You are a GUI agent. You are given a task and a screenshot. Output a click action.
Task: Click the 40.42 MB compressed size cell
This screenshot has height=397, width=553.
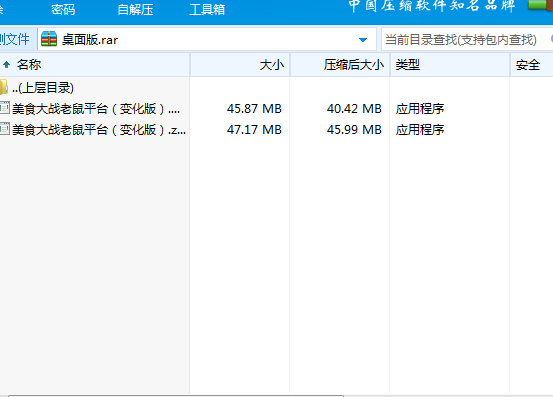354,109
